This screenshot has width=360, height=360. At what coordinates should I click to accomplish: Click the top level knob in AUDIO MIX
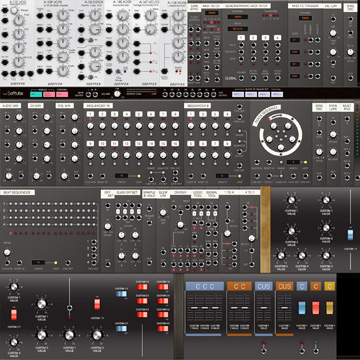point(19,117)
